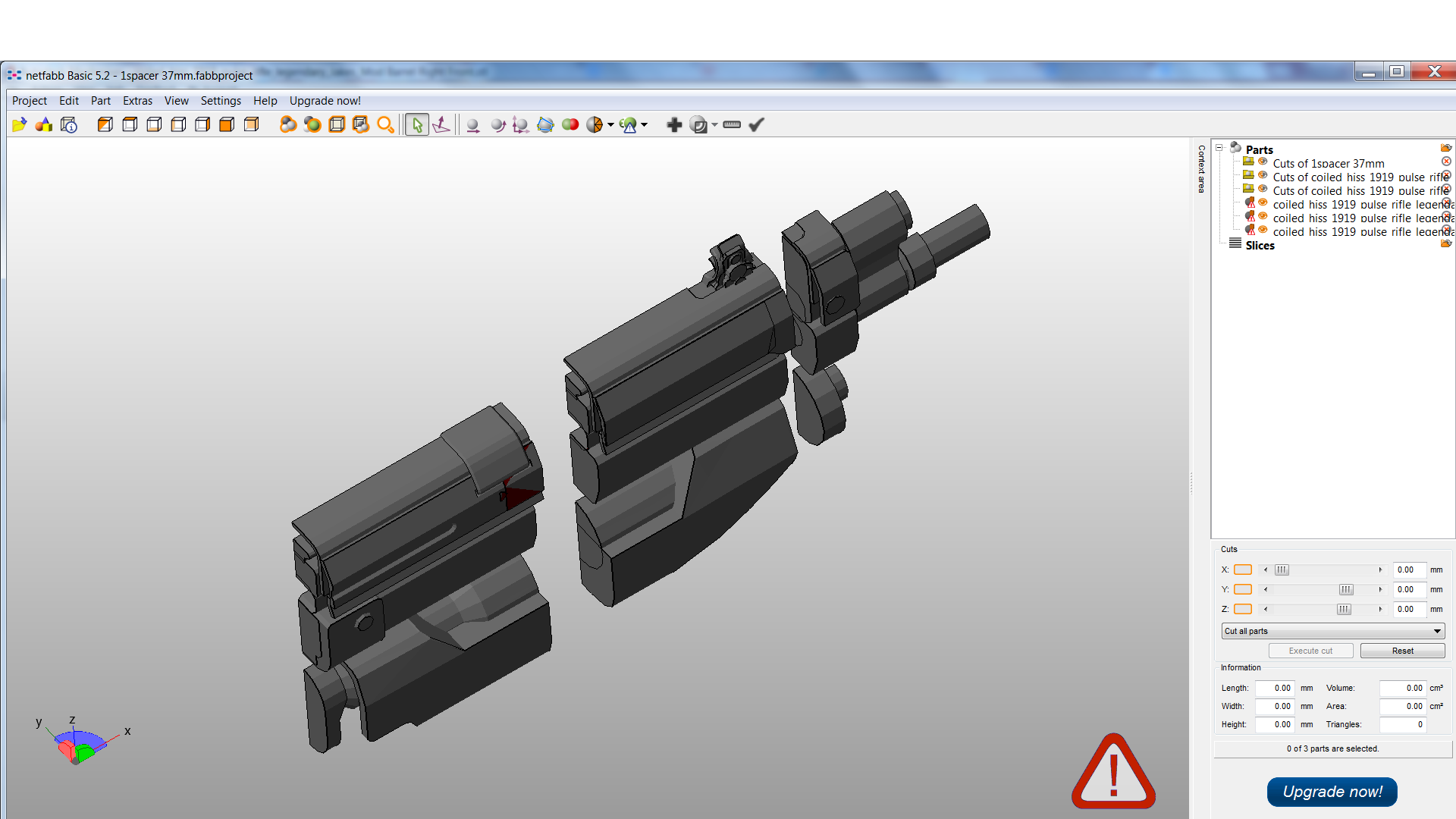Viewport: 1456px width, 819px height.
Task: Click the Y cut slider handle
Action: pyautogui.click(x=1346, y=589)
